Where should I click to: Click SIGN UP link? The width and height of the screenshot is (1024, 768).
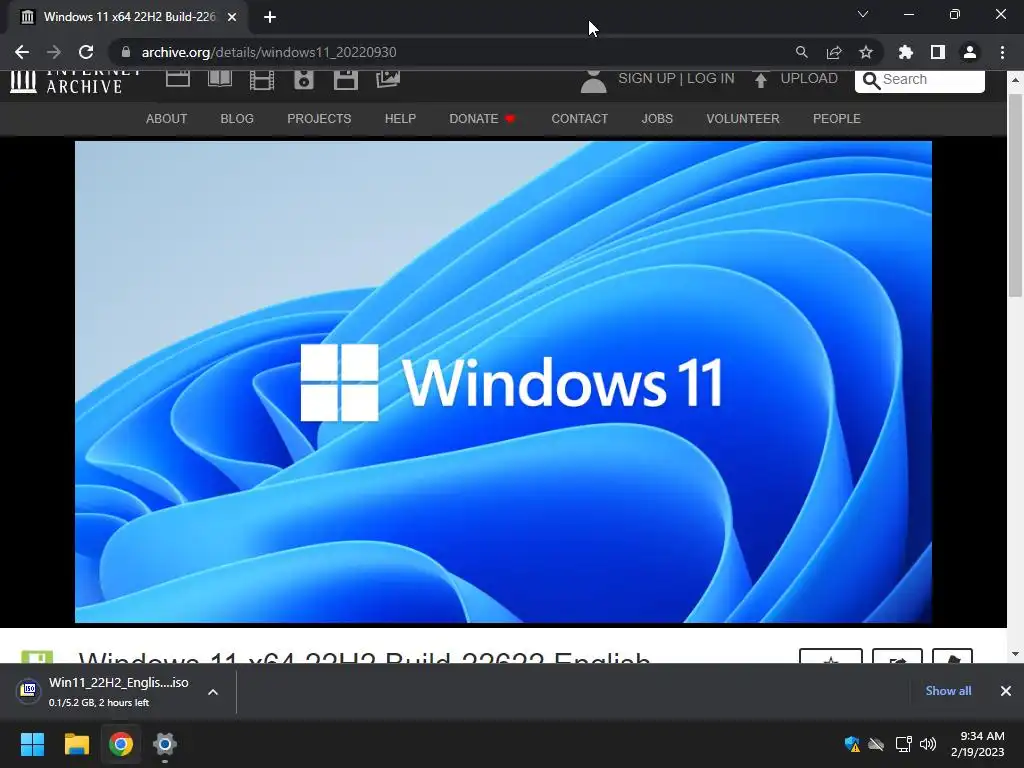click(647, 78)
